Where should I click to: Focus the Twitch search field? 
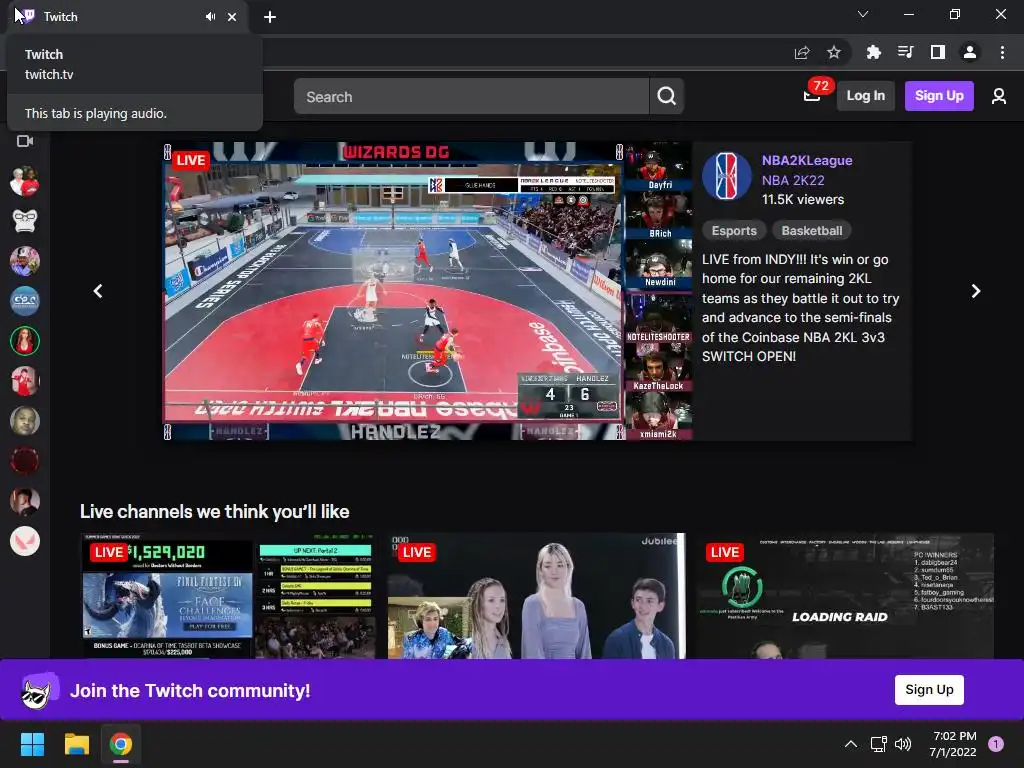click(x=472, y=96)
